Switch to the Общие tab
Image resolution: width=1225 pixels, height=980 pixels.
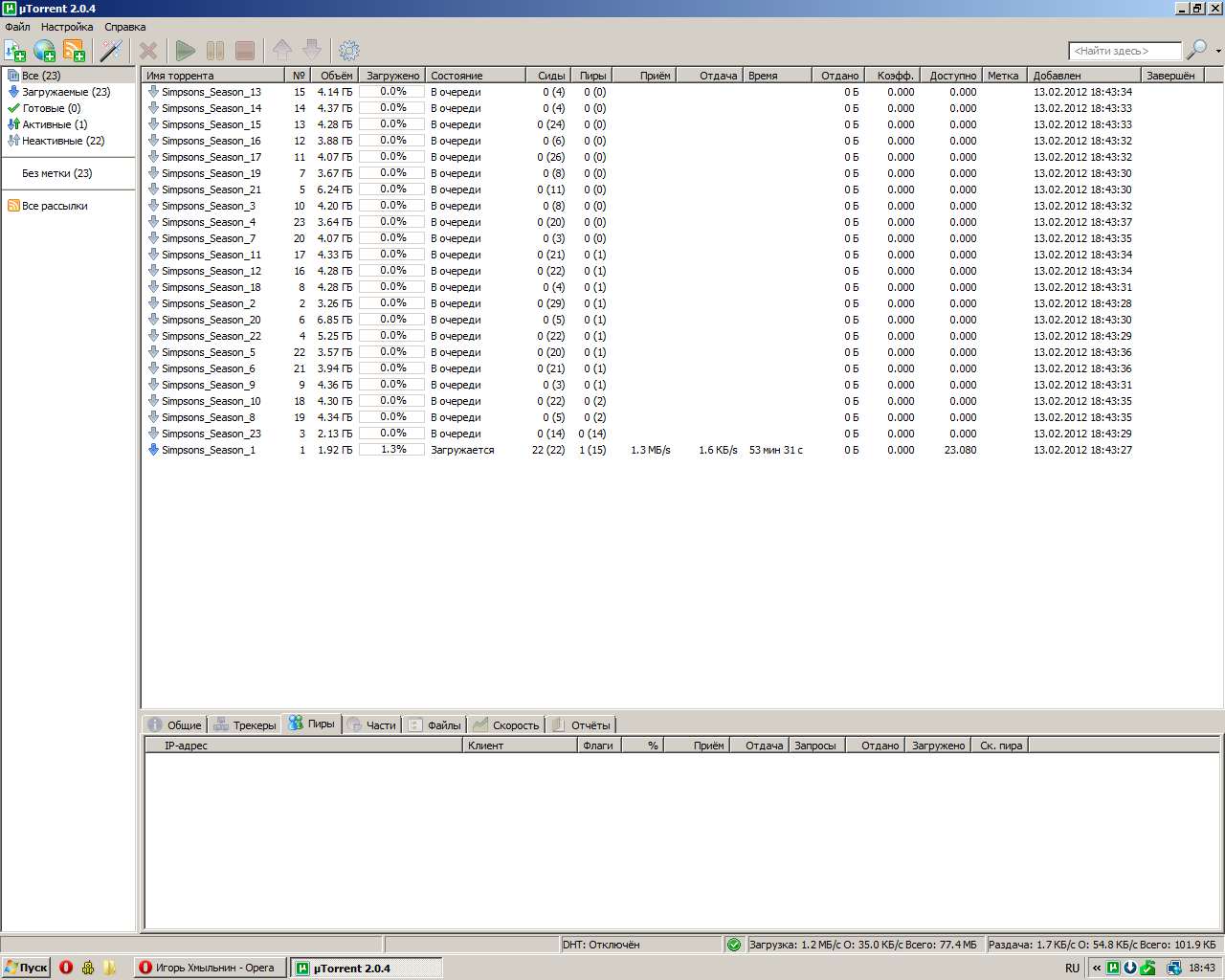[175, 725]
